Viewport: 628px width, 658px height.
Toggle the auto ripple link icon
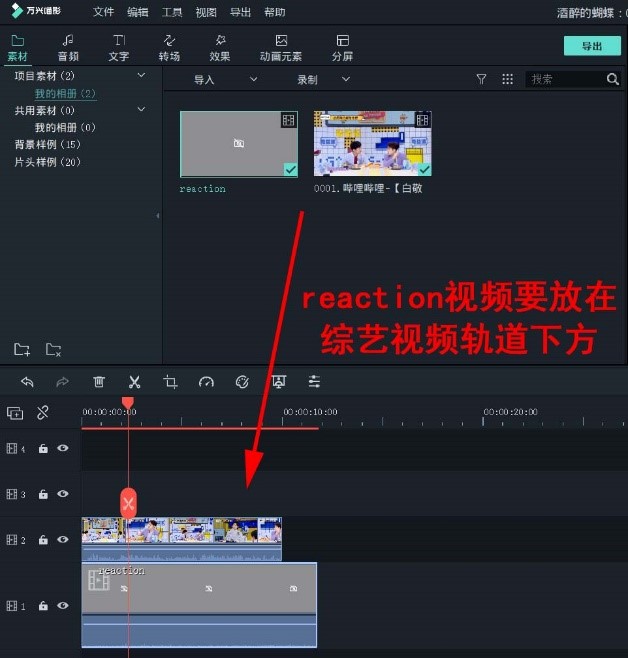click(43, 413)
